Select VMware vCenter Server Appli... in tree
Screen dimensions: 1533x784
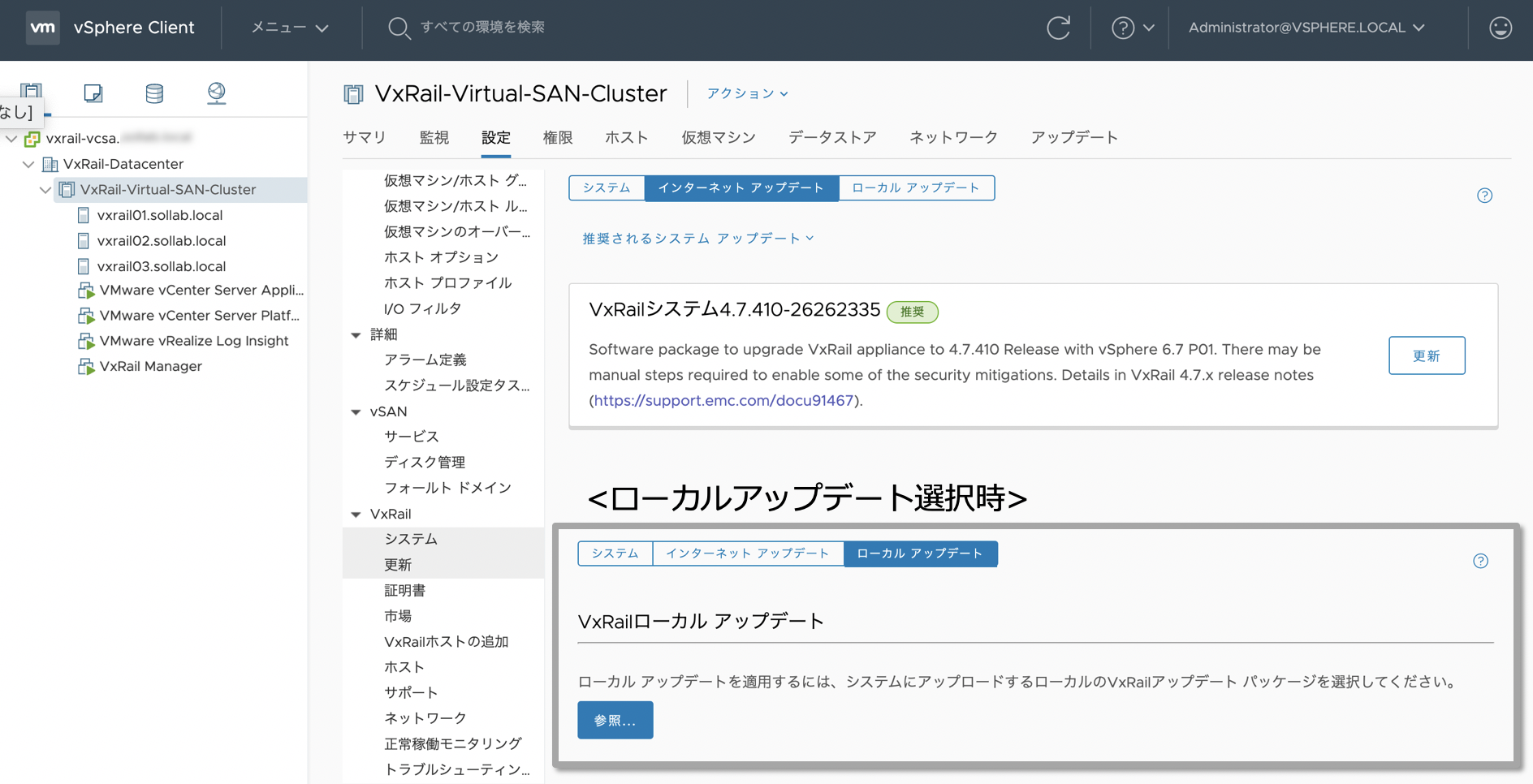(x=201, y=290)
